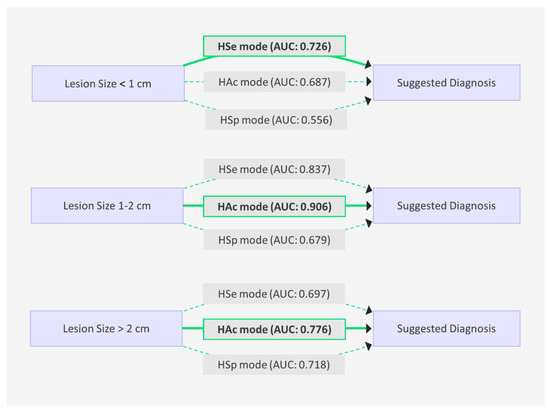This screenshot has height=412, width=550.
Task: Select the Lesion Size > 2 cm box
Action: pos(106,329)
